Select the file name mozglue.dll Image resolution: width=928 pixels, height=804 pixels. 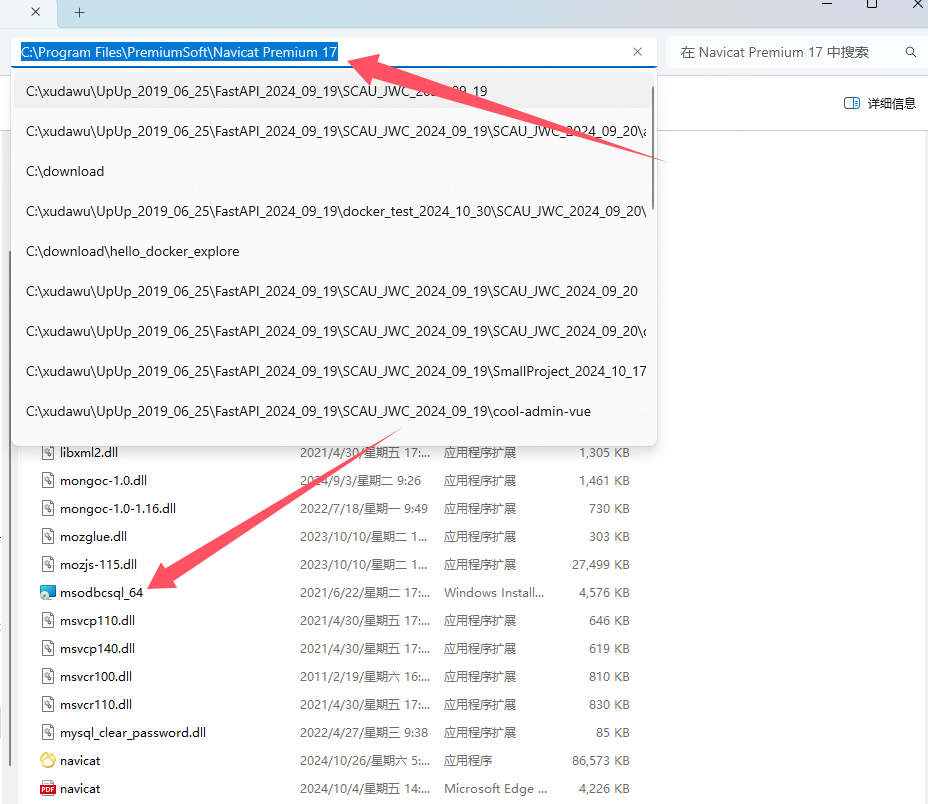click(x=94, y=536)
